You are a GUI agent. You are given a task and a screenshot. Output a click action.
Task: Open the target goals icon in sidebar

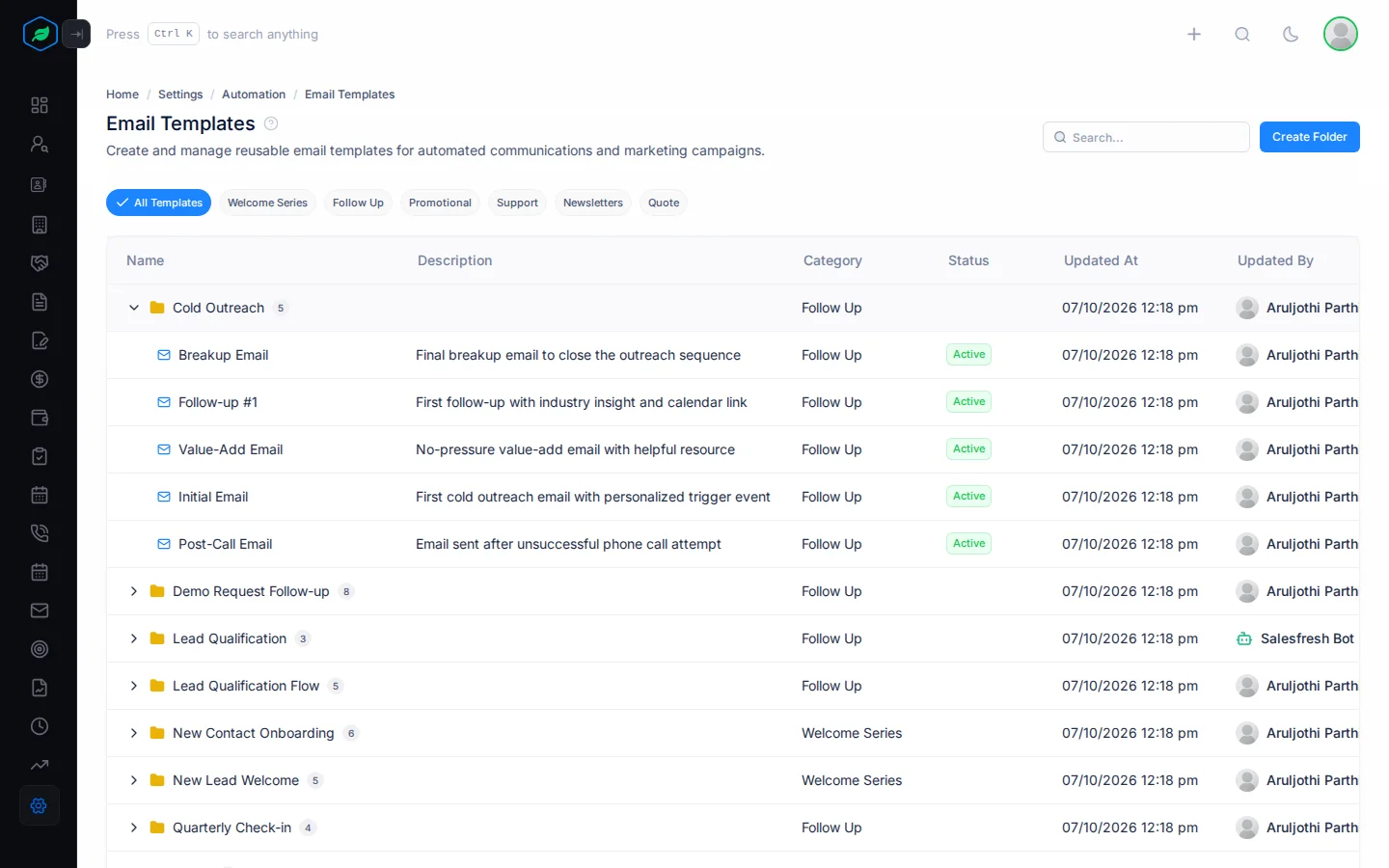pyautogui.click(x=40, y=649)
